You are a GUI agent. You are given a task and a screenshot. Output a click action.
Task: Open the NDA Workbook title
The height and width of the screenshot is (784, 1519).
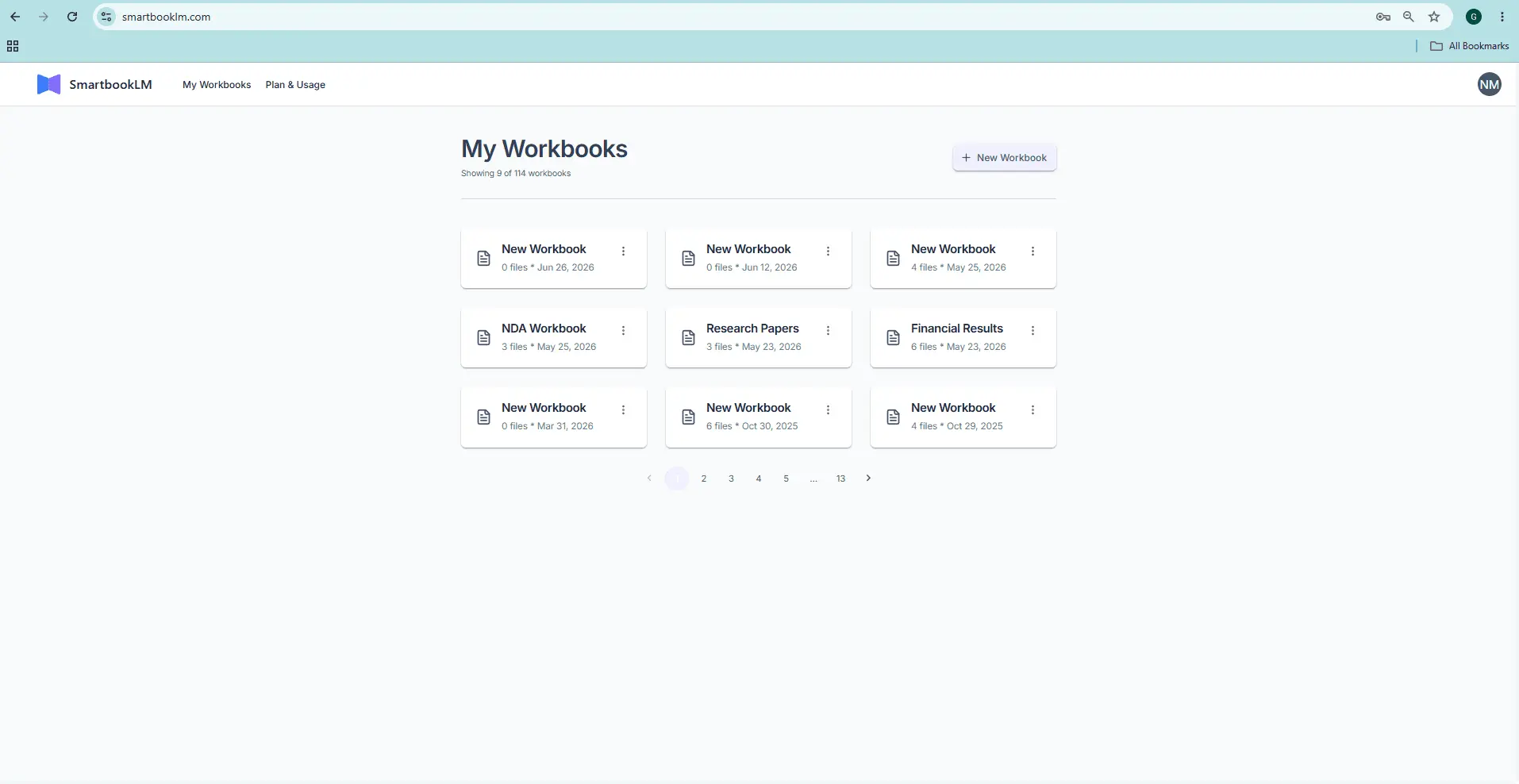[544, 329]
